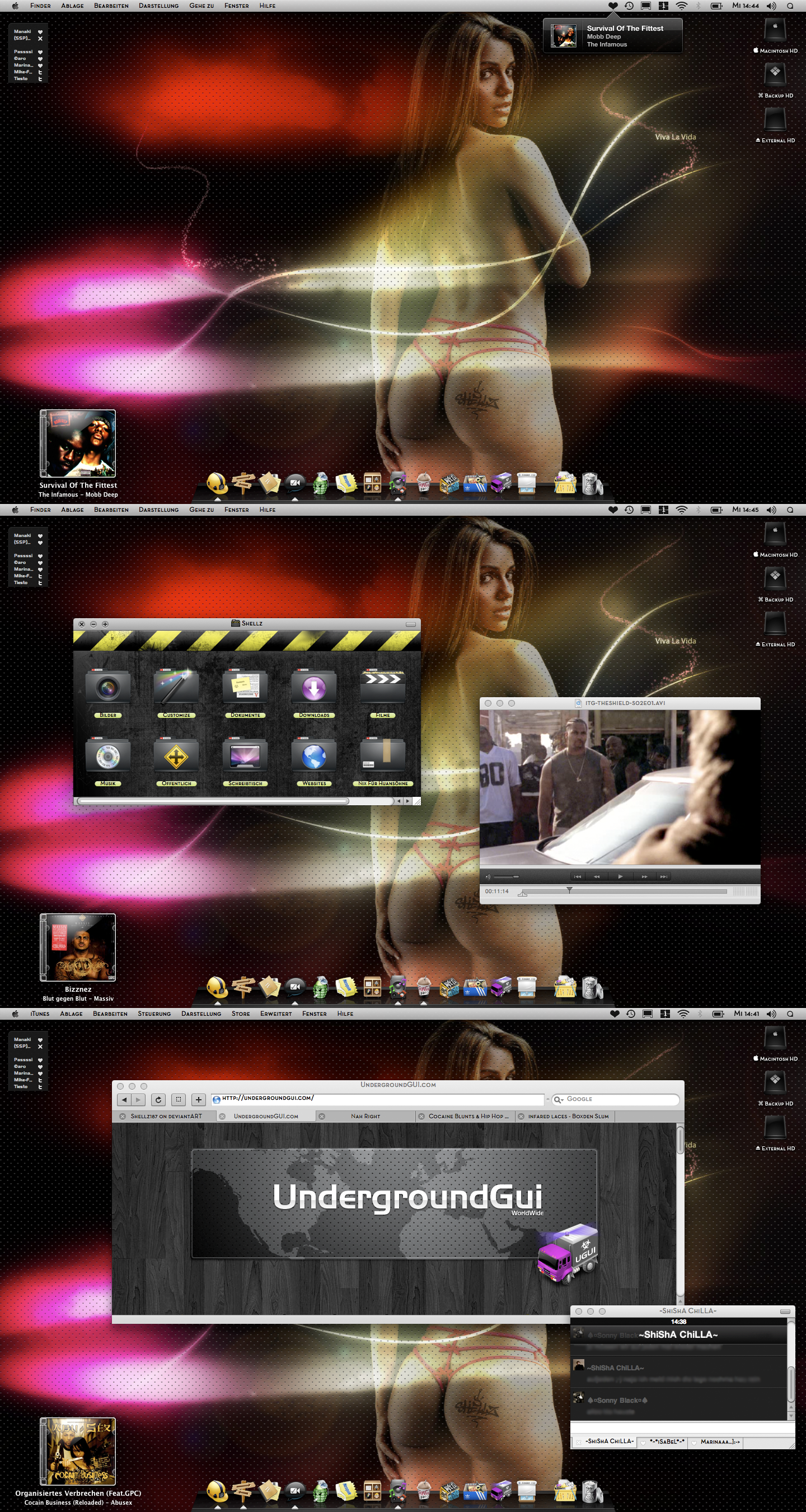Skip to the end of the video
The image size is (806, 1512).
coord(663,876)
